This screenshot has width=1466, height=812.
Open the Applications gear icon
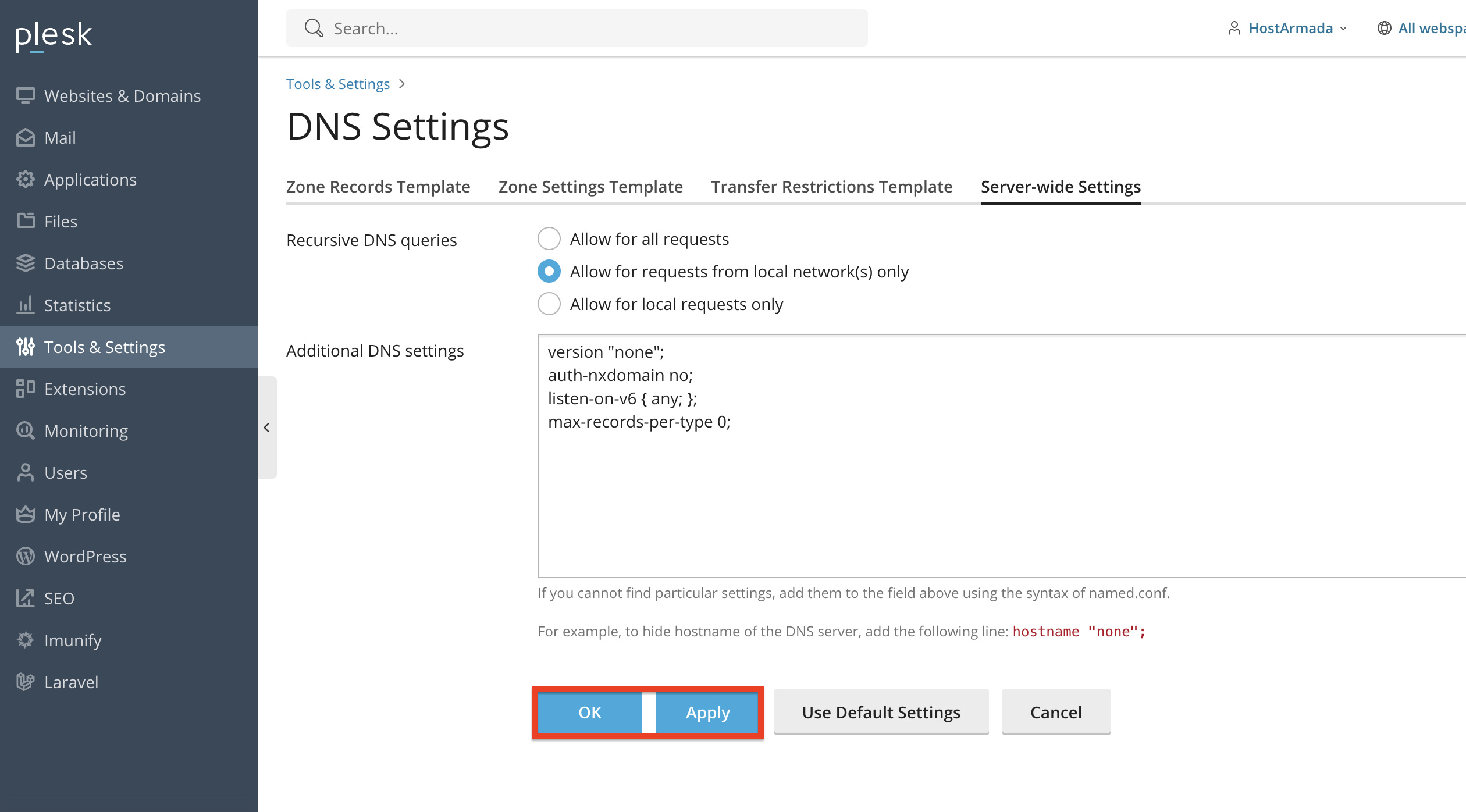click(x=25, y=179)
